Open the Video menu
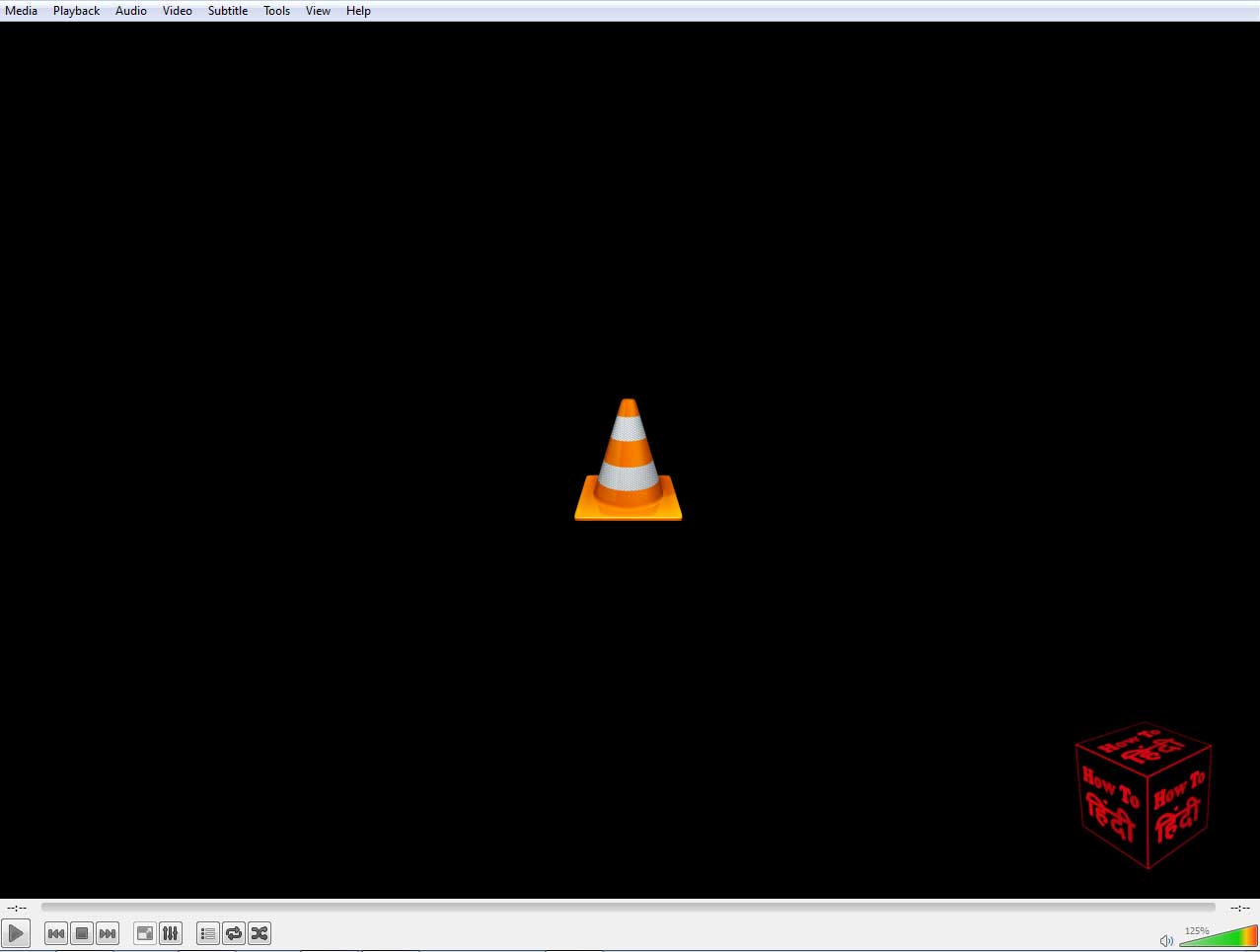The width and height of the screenshot is (1260, 952). [178, 11]
